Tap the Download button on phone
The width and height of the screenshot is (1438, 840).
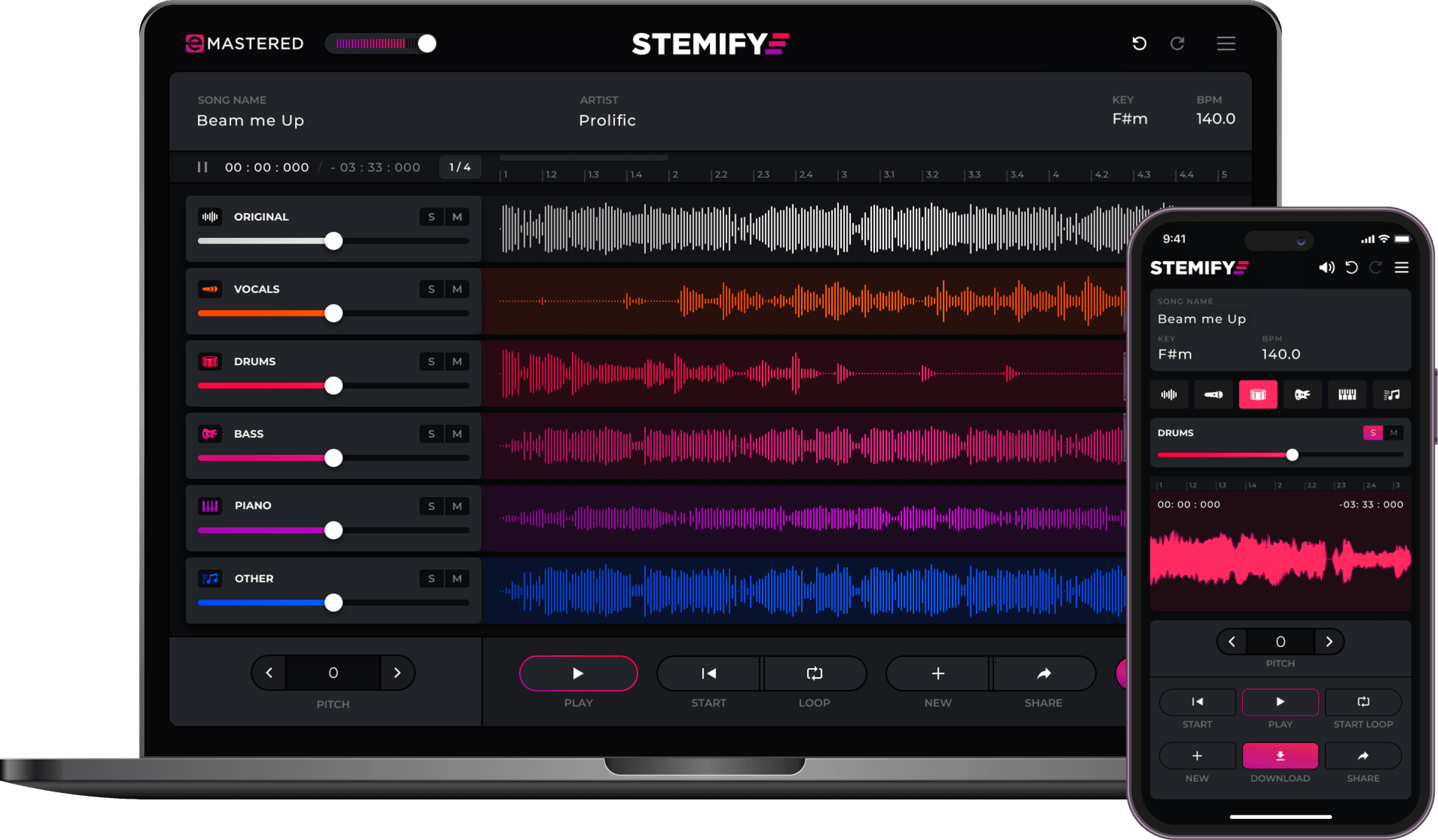tap(1280, 756)
